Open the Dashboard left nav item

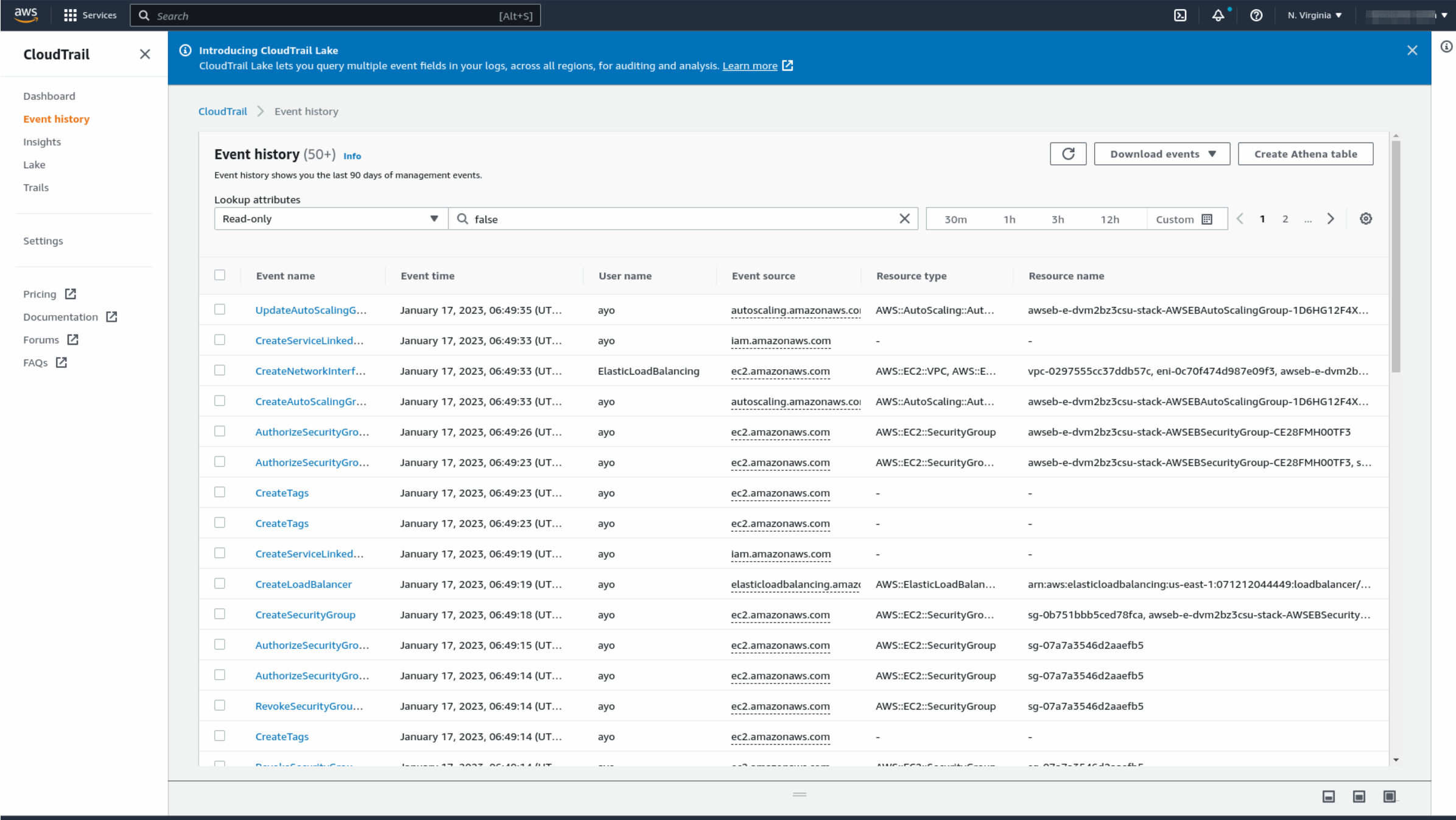(x=50, y=95)
